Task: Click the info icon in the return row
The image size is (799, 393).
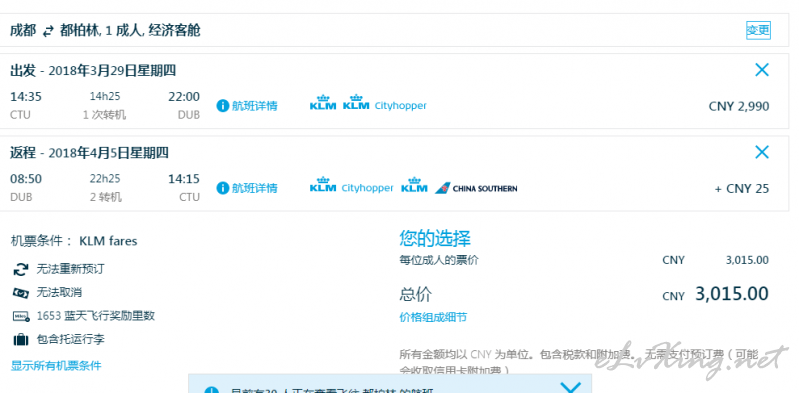Action: point(222,188)
